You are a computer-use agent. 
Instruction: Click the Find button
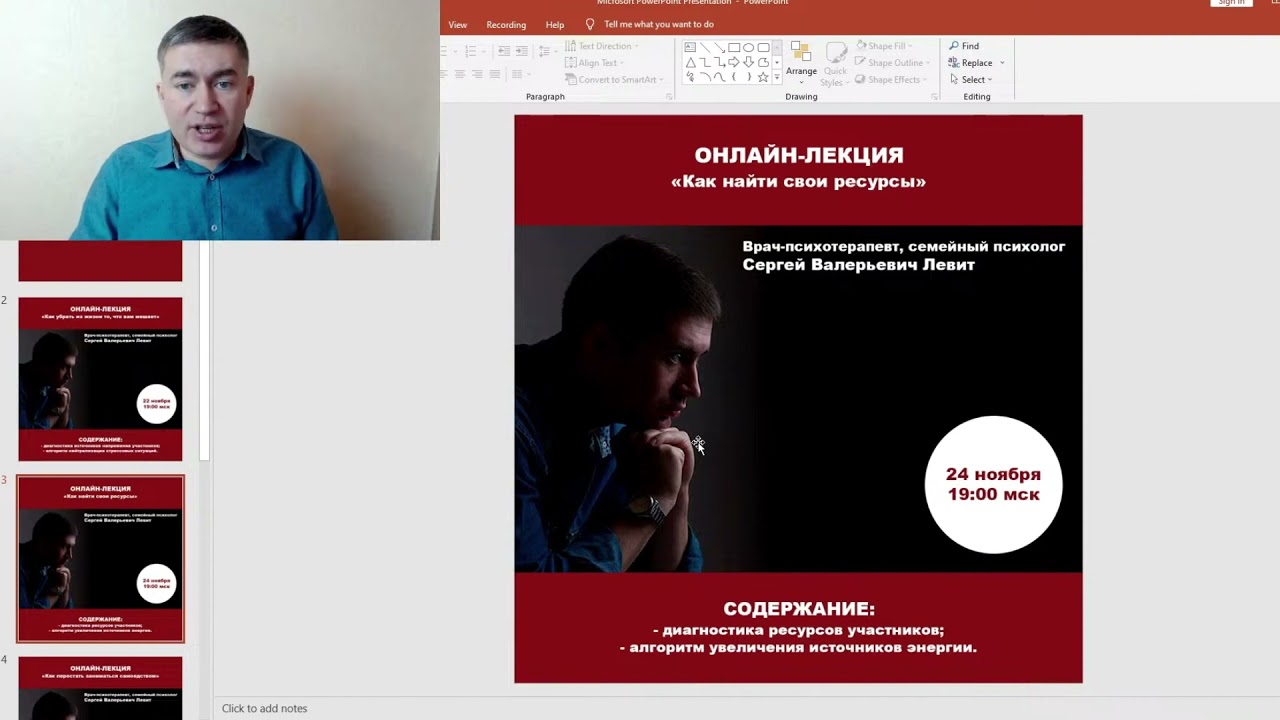964,46
